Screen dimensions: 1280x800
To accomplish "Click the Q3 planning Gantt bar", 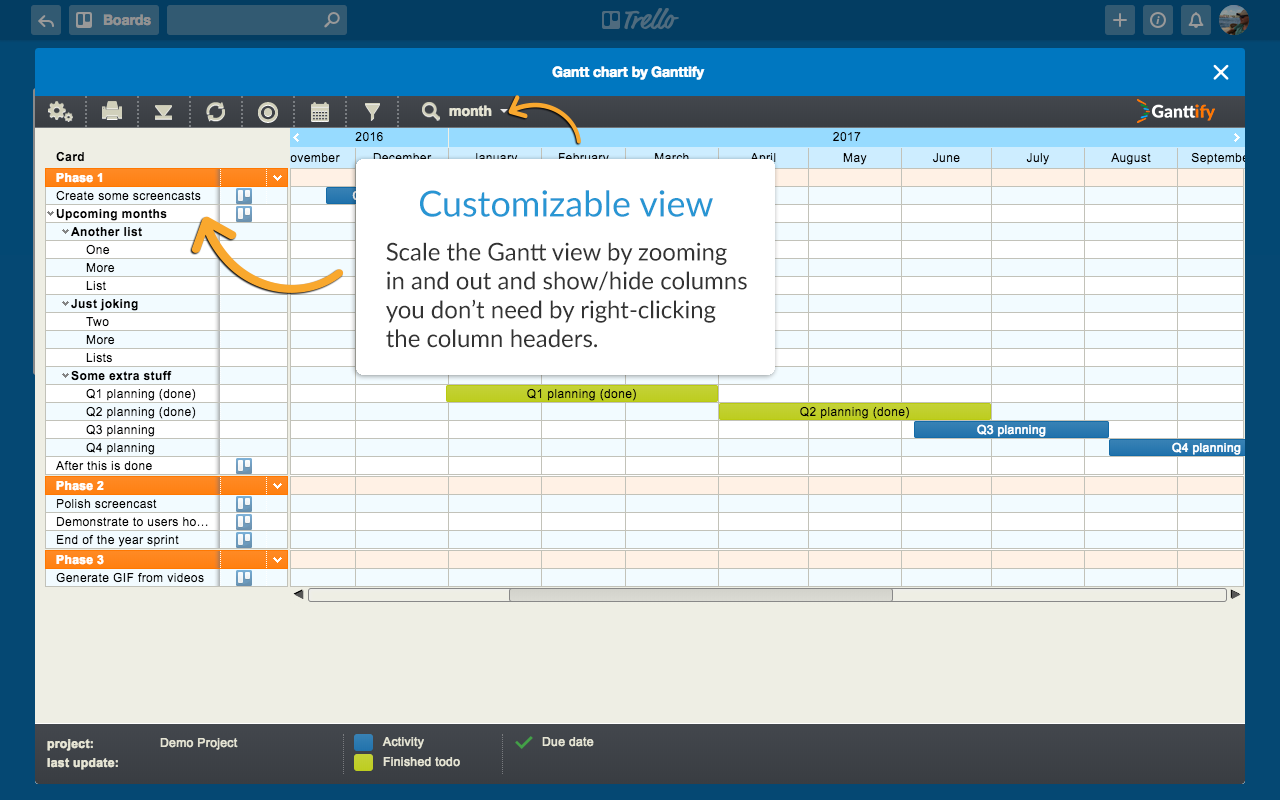I will 1011,430.
